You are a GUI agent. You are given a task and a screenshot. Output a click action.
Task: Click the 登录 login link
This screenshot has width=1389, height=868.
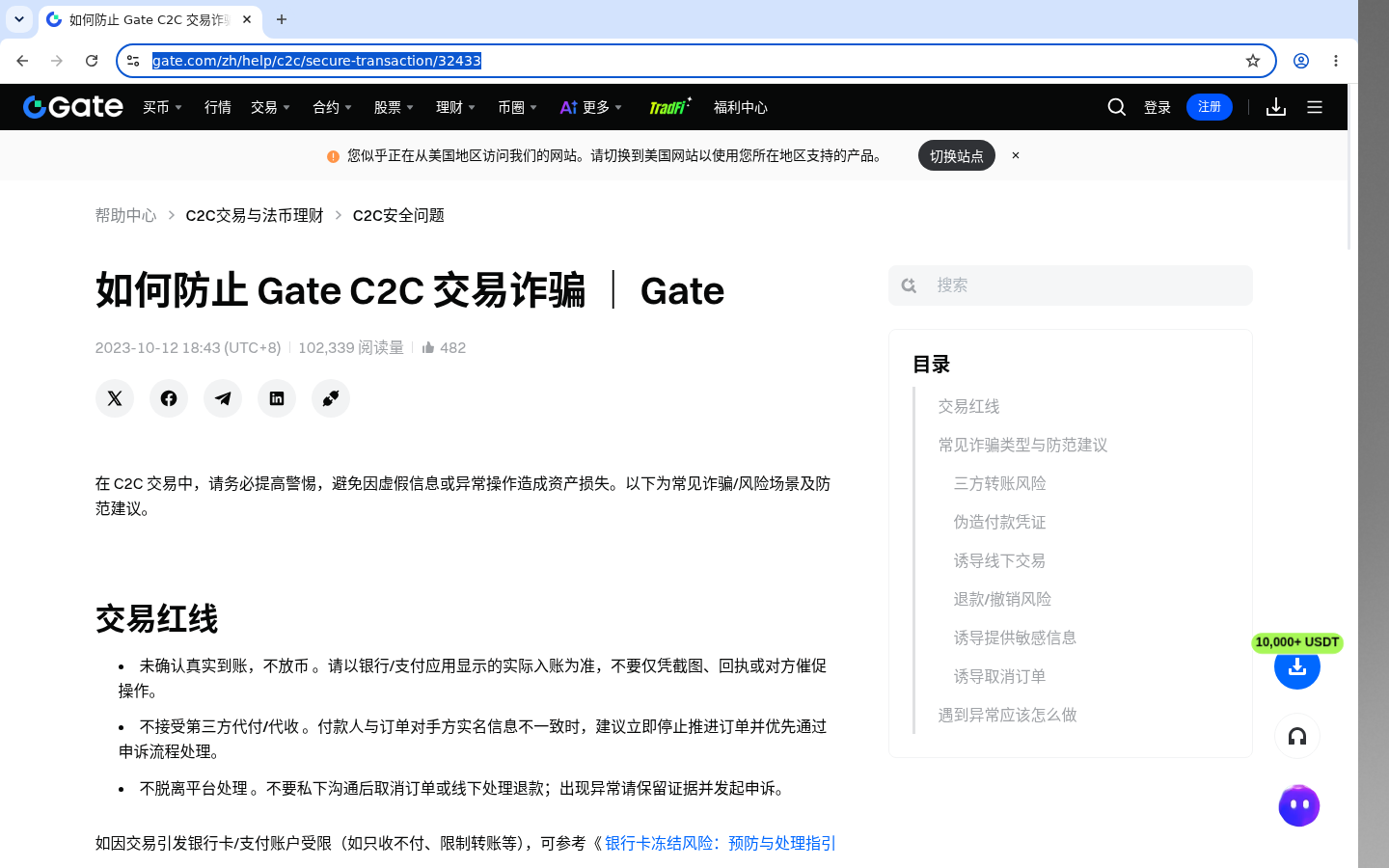[x=1157, y=107]
